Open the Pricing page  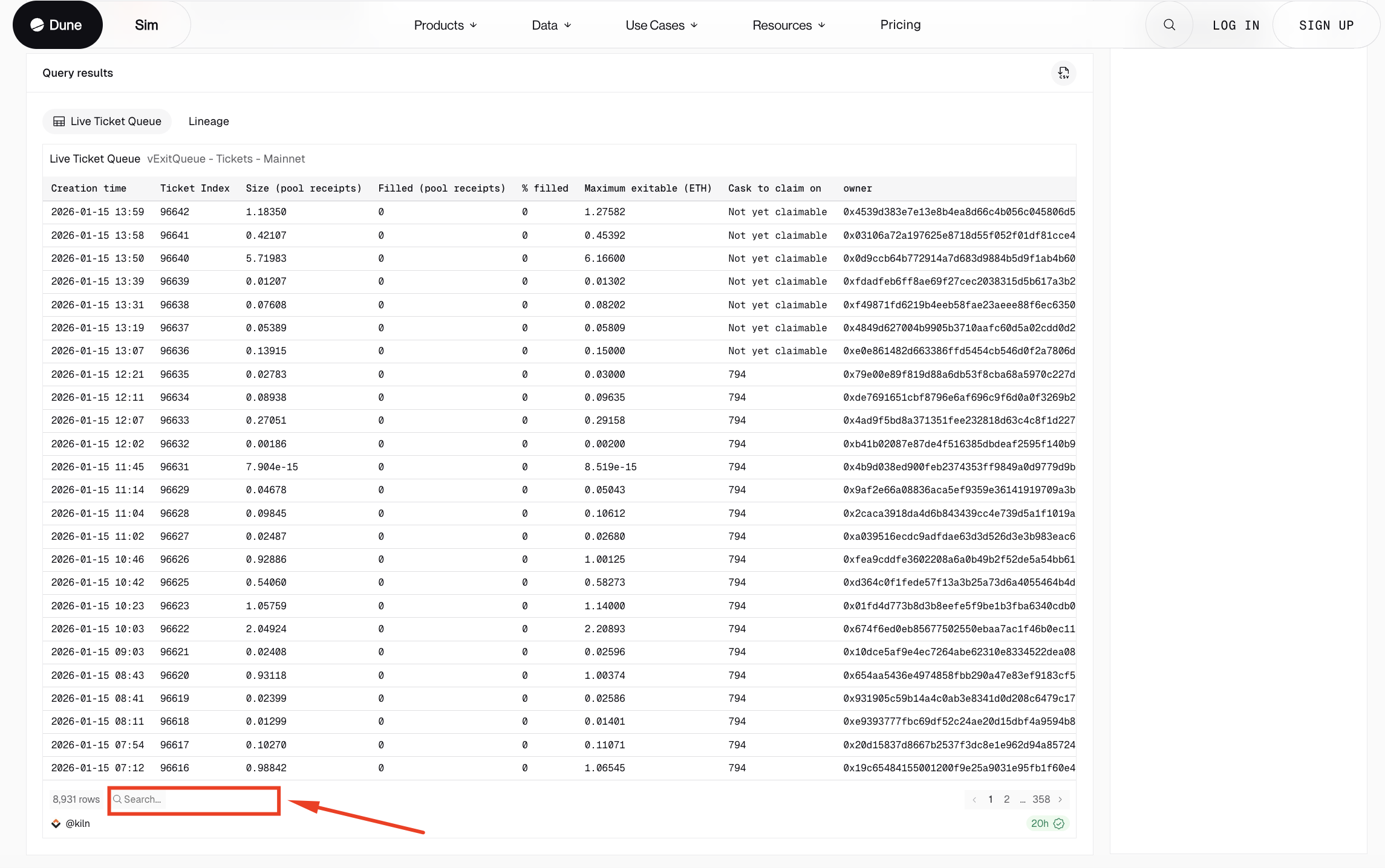click(901, 25)
